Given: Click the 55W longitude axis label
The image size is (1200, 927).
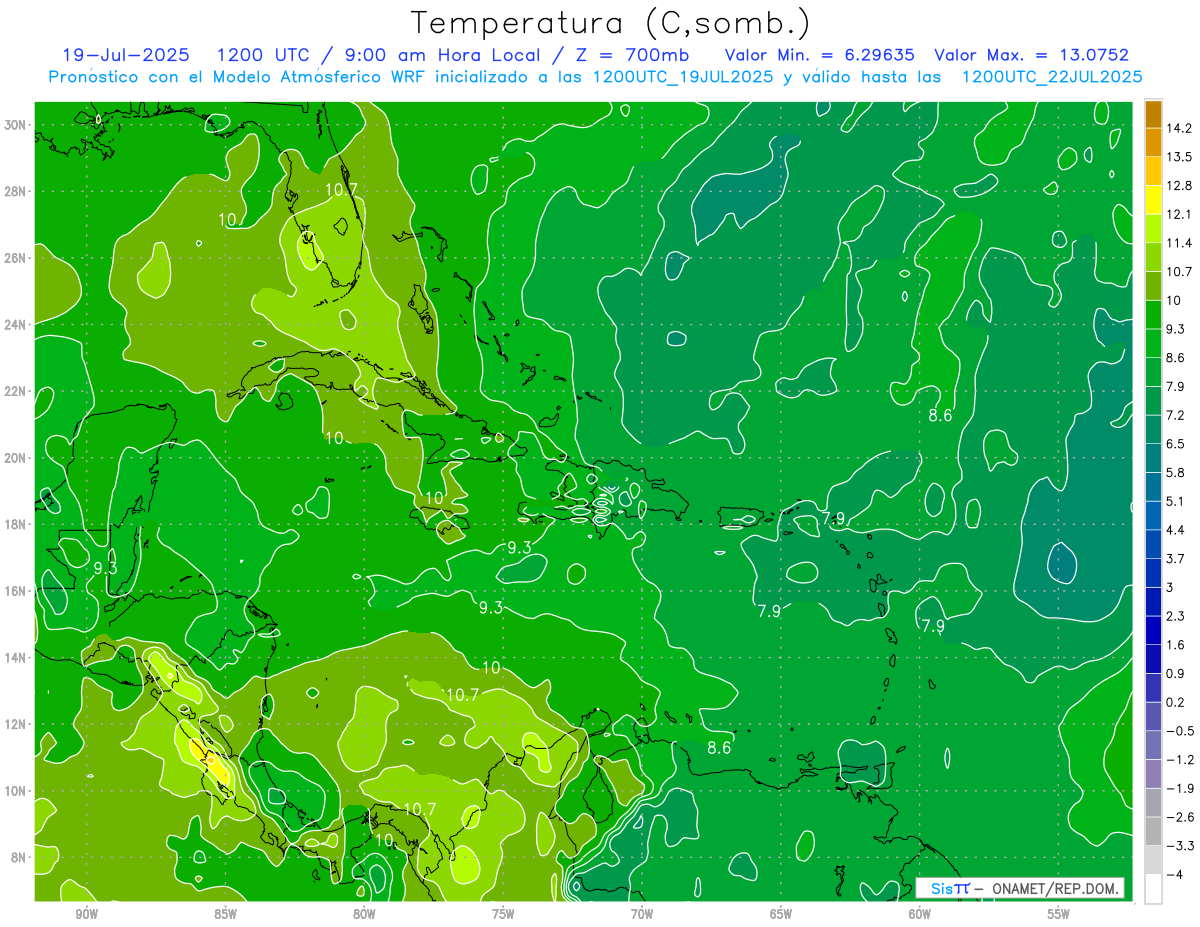Looking at the screenshot, I should pyautogui.click(x=1059, y=915).
